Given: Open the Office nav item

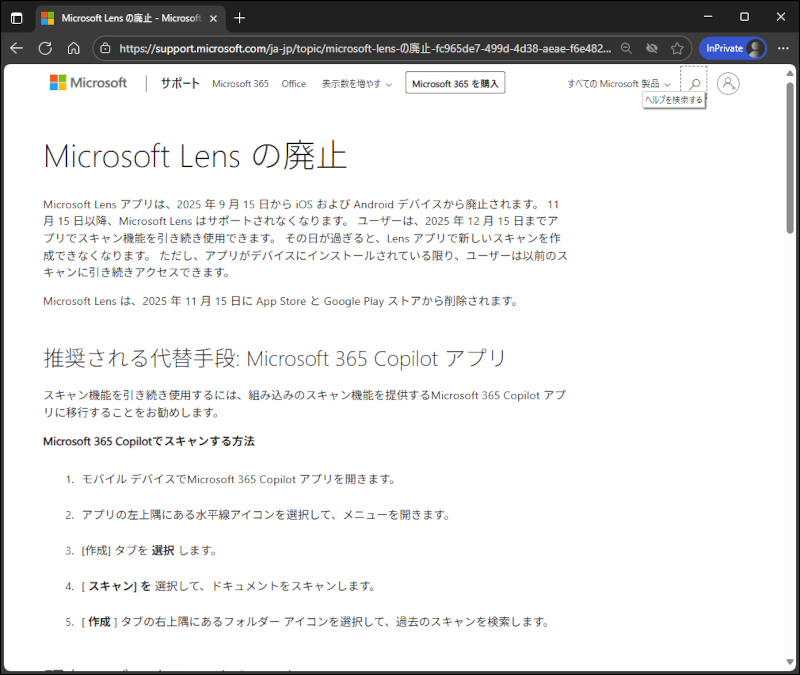Looking at the screenshot, I should pos(293,84).
